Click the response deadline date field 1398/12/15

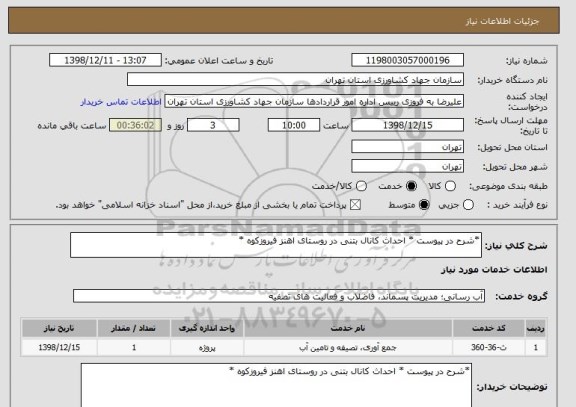tap(407, 125)
